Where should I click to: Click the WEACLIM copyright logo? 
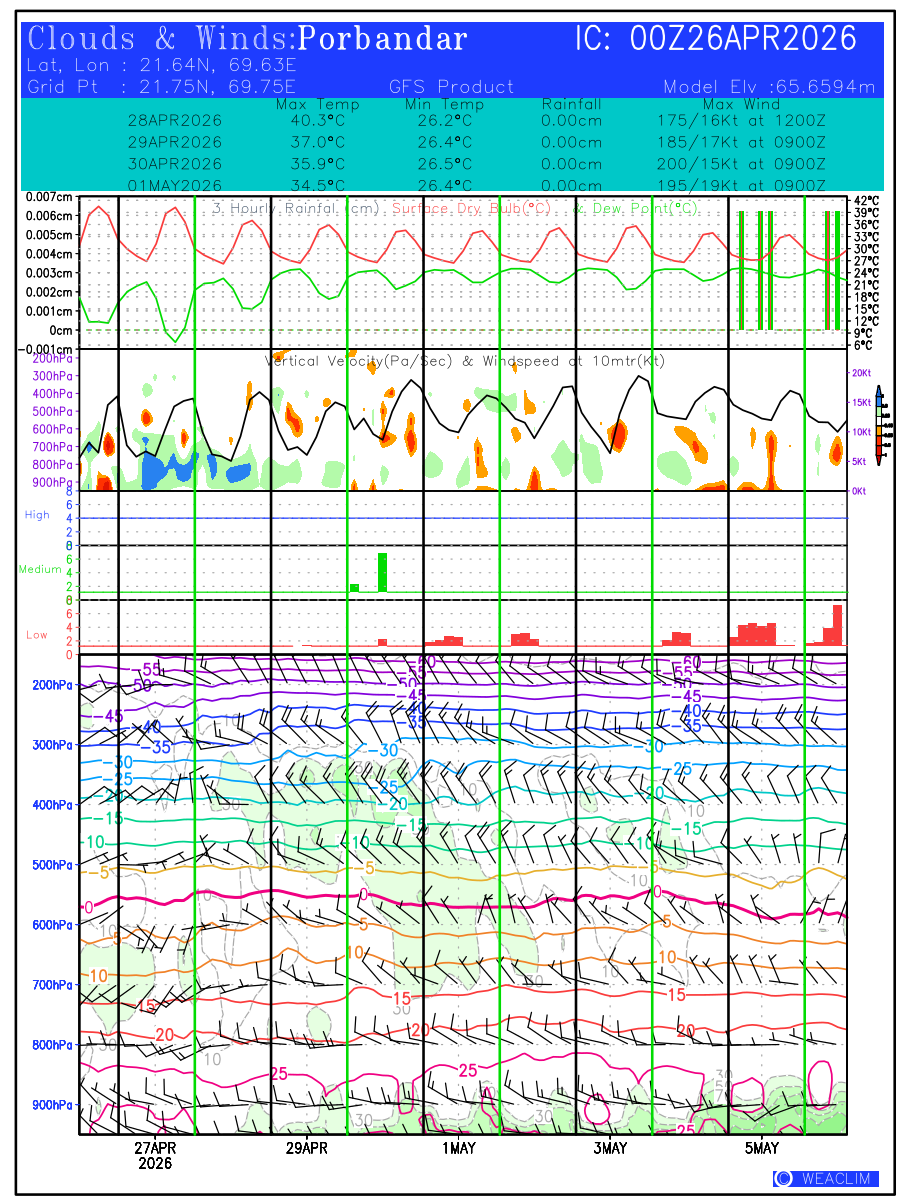(x=826, y=1179)
